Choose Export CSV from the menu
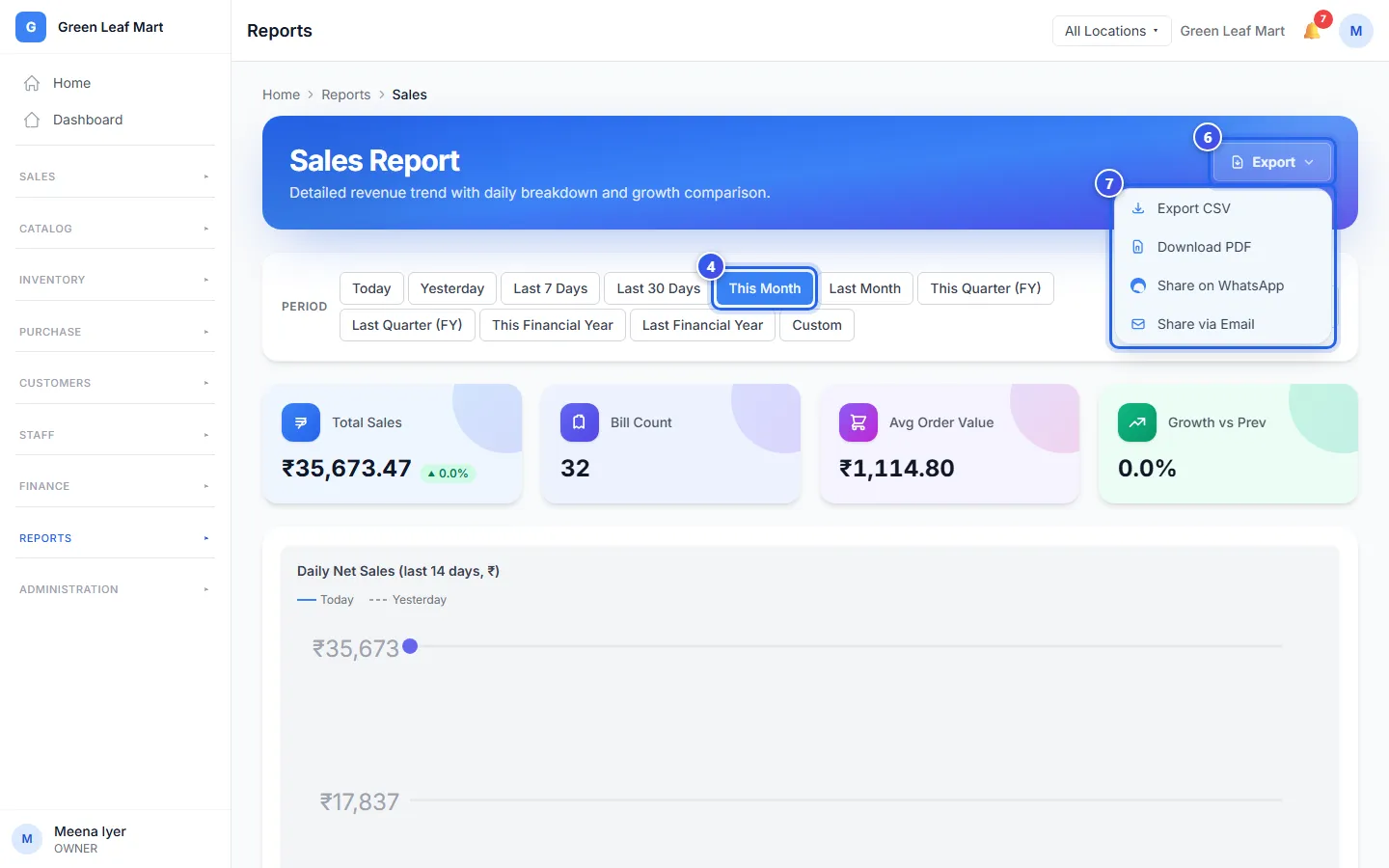This screenshot has width=1389, height=868. point(1223,208)
